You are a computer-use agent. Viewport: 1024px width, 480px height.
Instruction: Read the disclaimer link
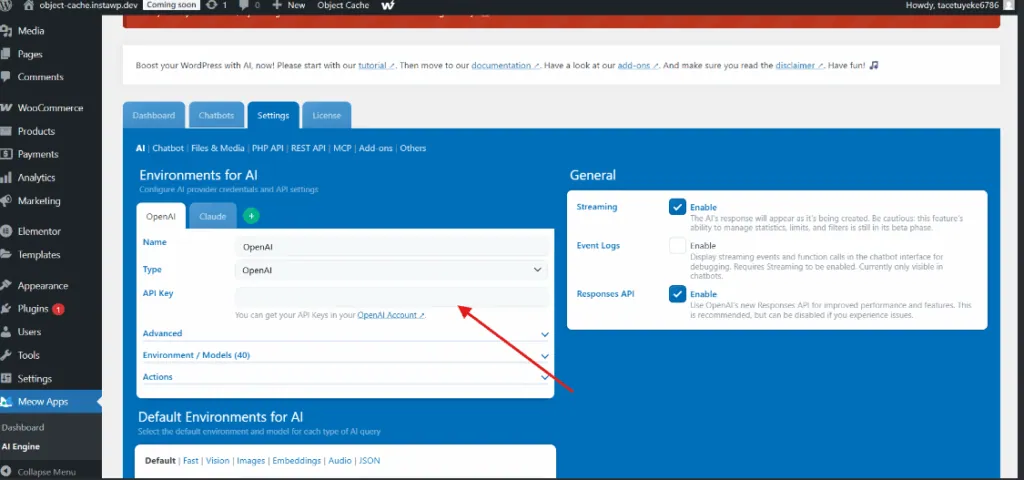tap(799, 66)
